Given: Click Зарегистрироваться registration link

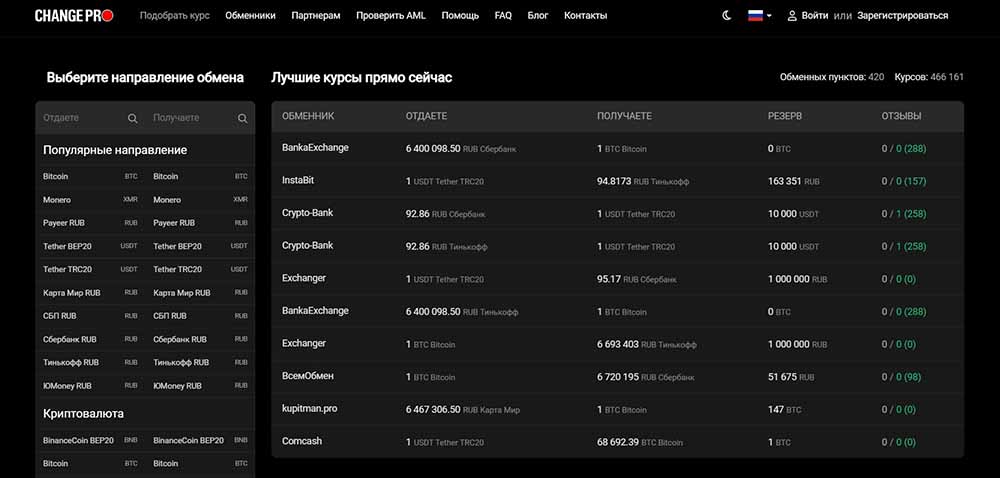Looking at the screenshot, I should (902, 16).
